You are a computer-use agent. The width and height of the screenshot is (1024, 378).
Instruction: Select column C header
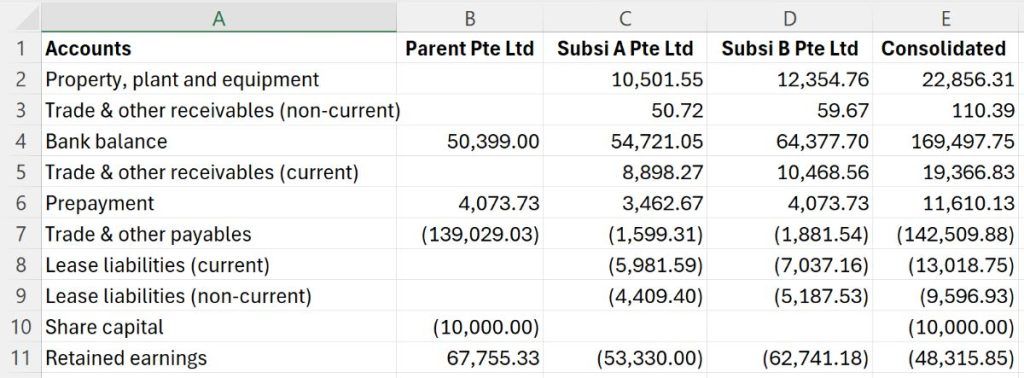[x=625, y=18]
